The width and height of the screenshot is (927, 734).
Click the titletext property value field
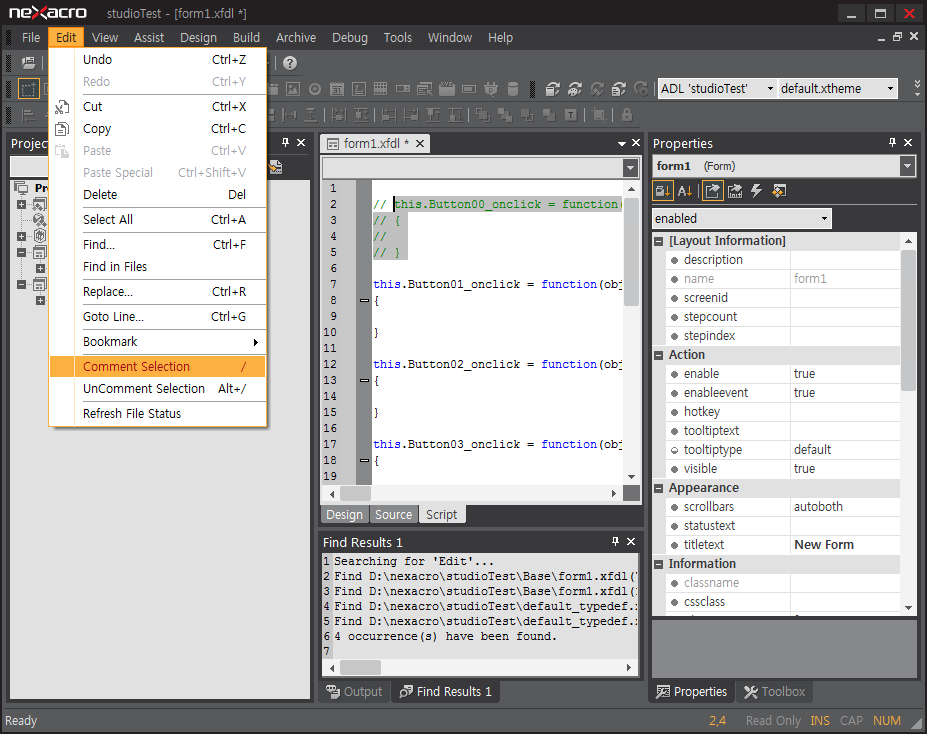[844, 545]
